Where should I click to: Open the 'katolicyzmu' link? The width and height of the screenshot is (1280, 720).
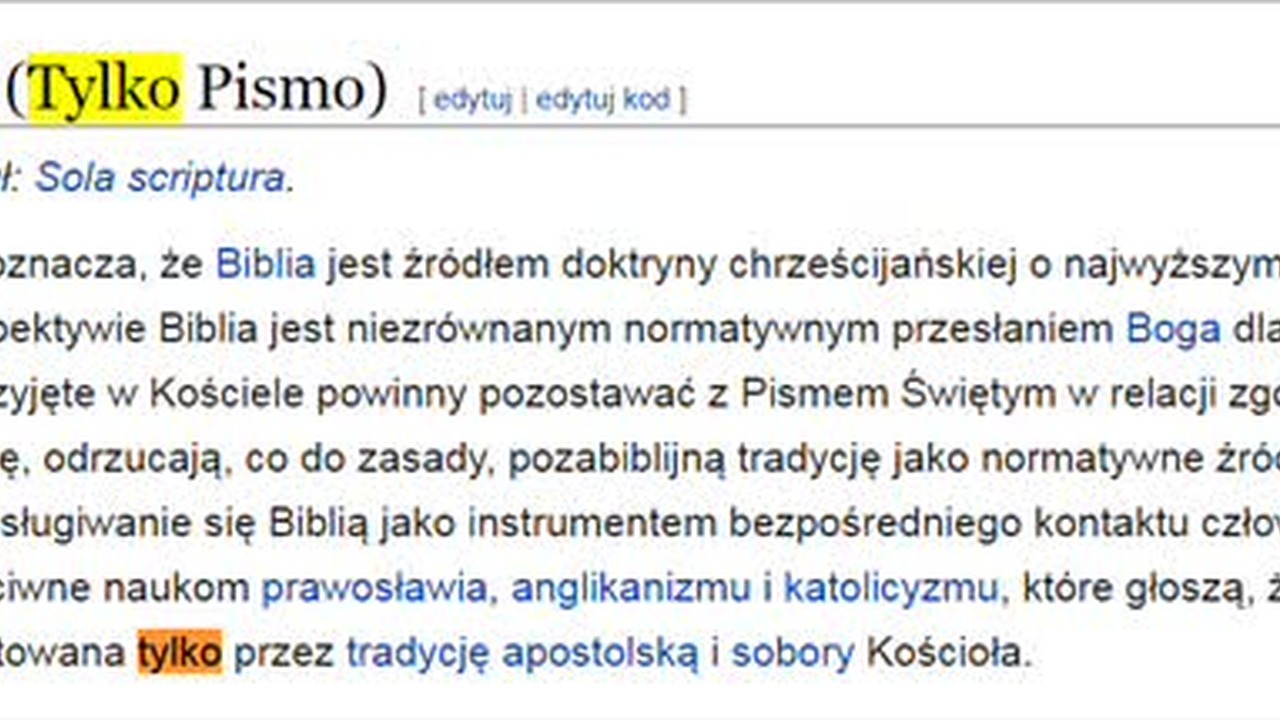pos(890,589)
